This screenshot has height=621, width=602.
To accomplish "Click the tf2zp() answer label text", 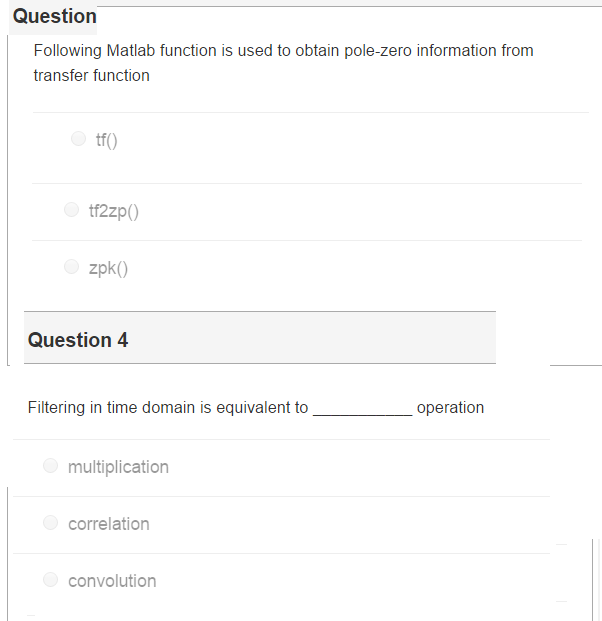I will 114,211.
